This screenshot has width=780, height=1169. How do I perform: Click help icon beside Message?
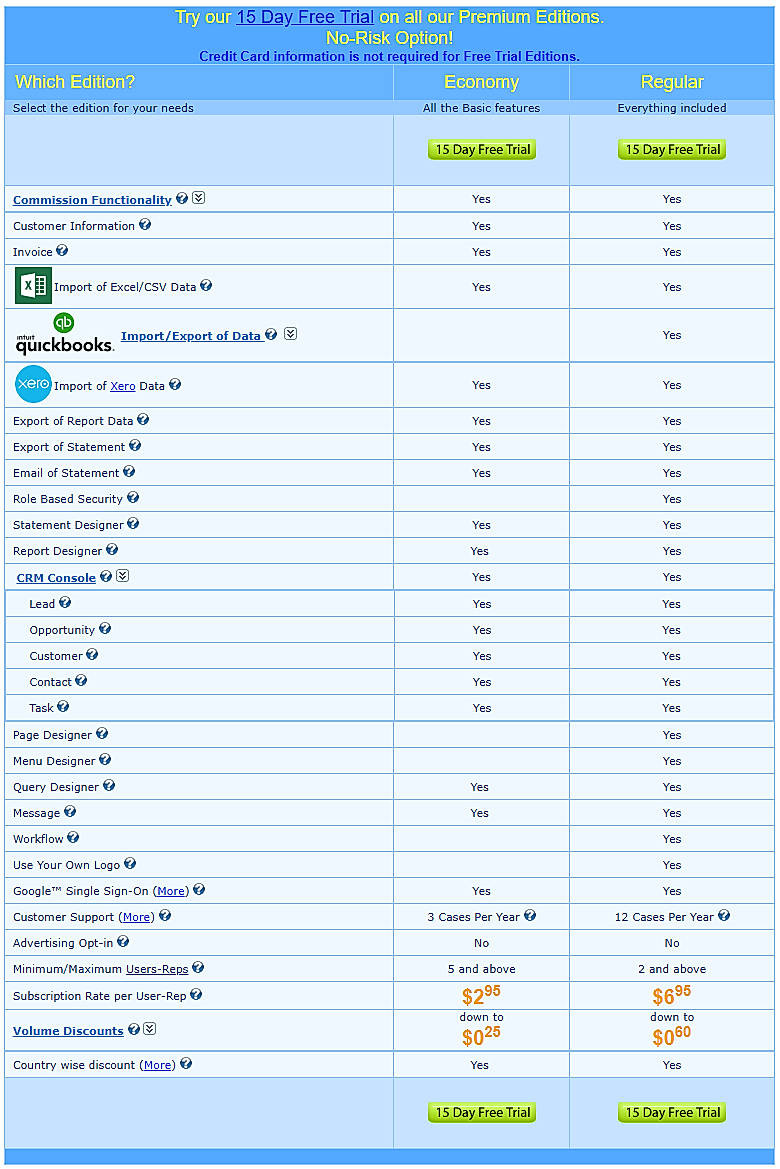pyautogui.click(x=69, y=811)
